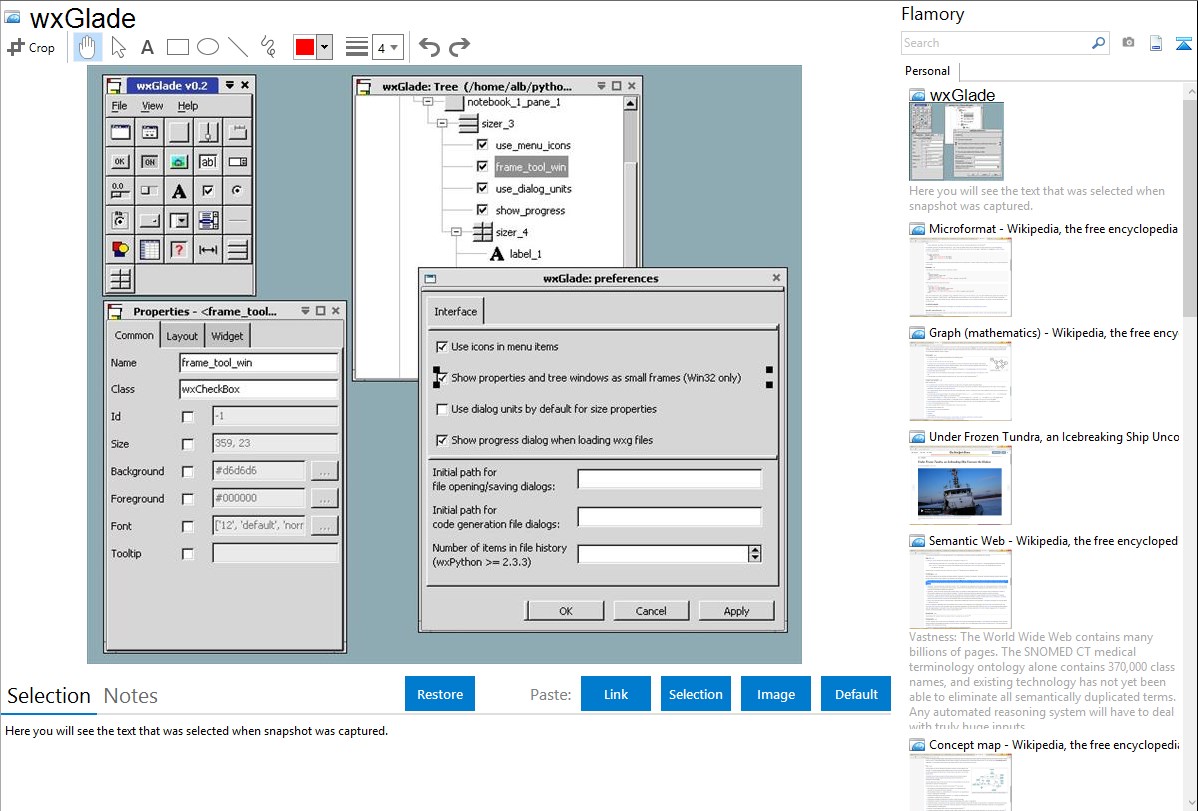1198x811 pixels.
Task: Select the Crop tool
Action: [x=32, y=47]
